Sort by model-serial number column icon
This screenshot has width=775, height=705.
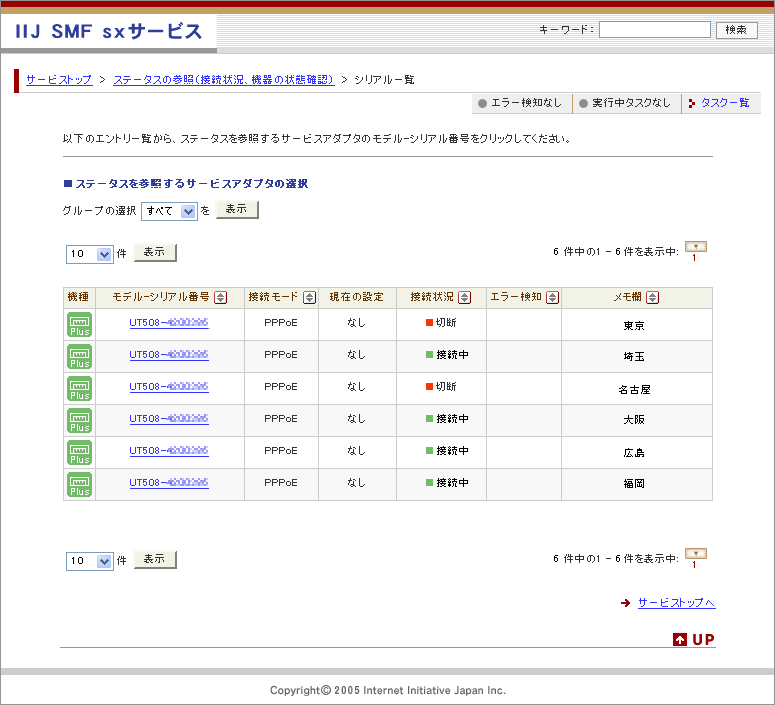[221, 298]
